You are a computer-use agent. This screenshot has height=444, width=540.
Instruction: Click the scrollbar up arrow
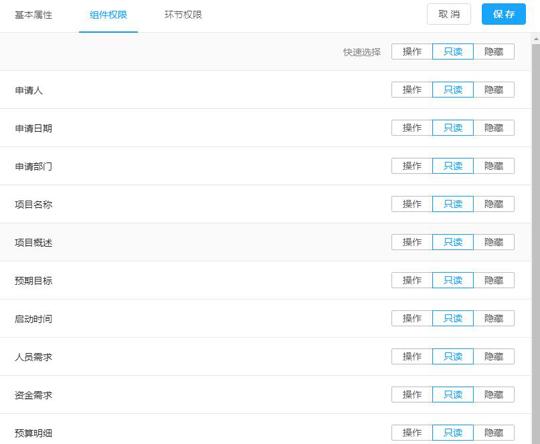pos(536,39)
